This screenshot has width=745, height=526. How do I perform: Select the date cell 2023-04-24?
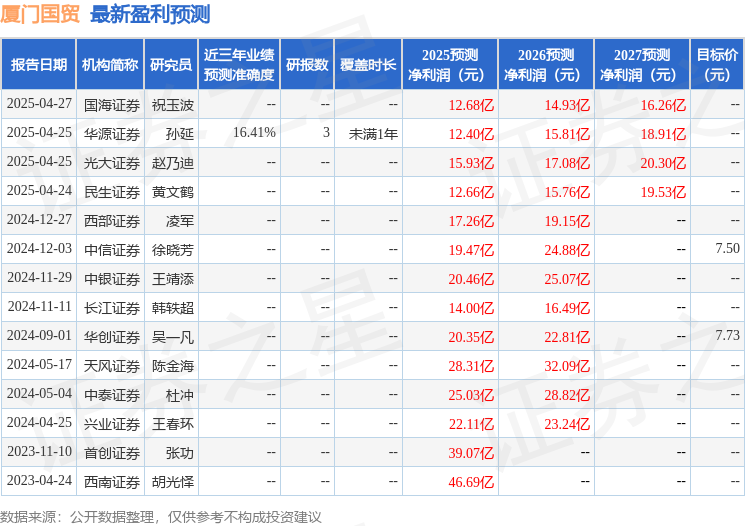tap(39, 480)
